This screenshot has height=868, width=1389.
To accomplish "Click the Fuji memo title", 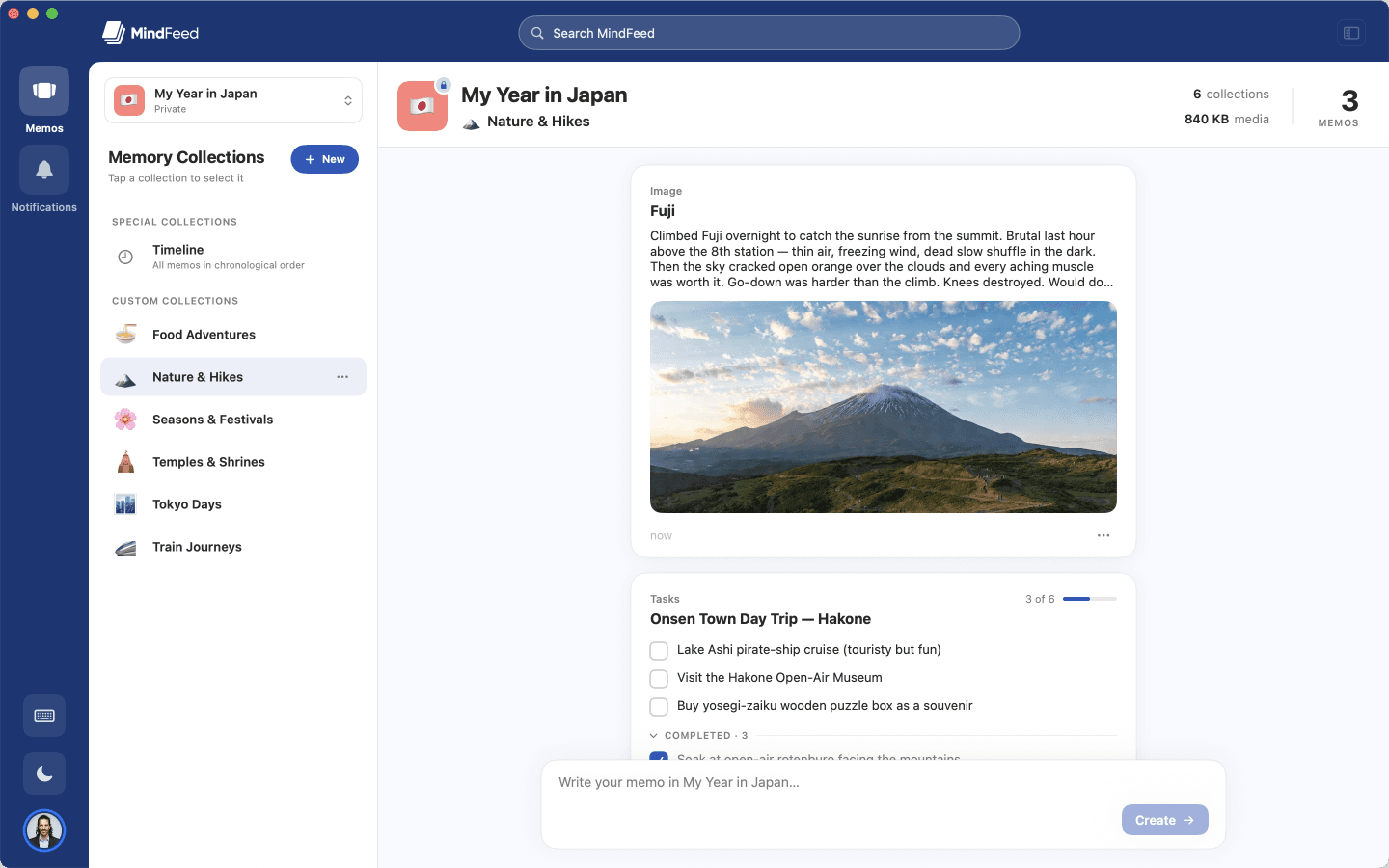I will (663, 211).
